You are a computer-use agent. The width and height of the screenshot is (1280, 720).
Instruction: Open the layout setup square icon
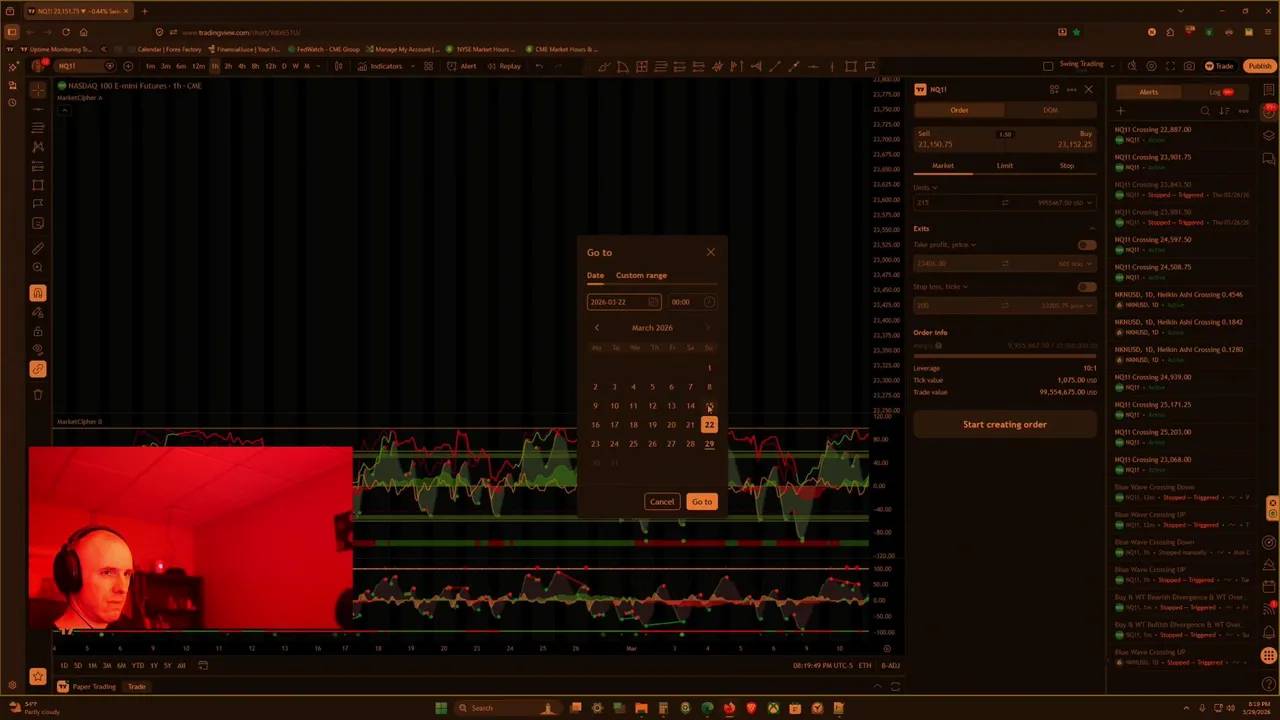[x=1048, y=66]
